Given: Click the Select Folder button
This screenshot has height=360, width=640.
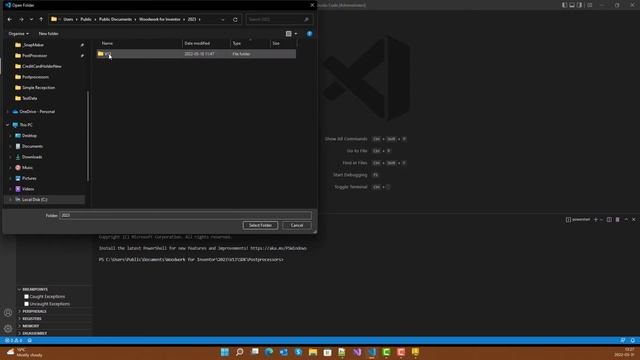Looking at the screenshot, I should (260, 225).
